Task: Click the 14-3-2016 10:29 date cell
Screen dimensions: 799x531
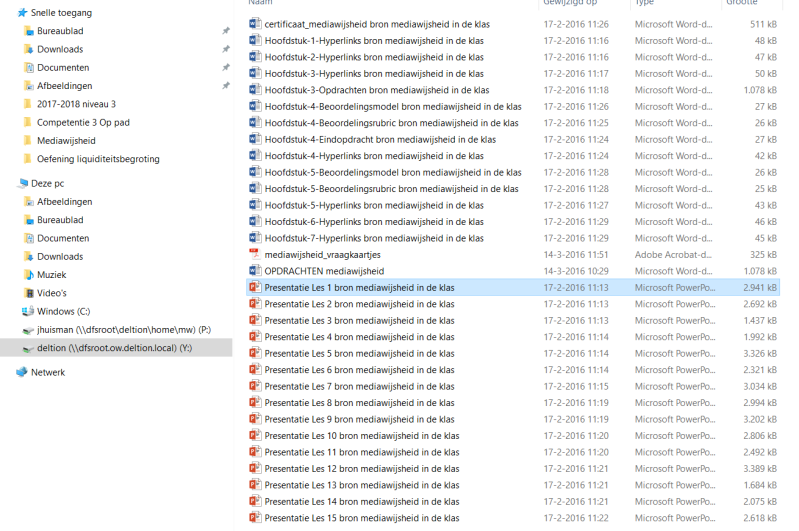Action: (576, 271)
